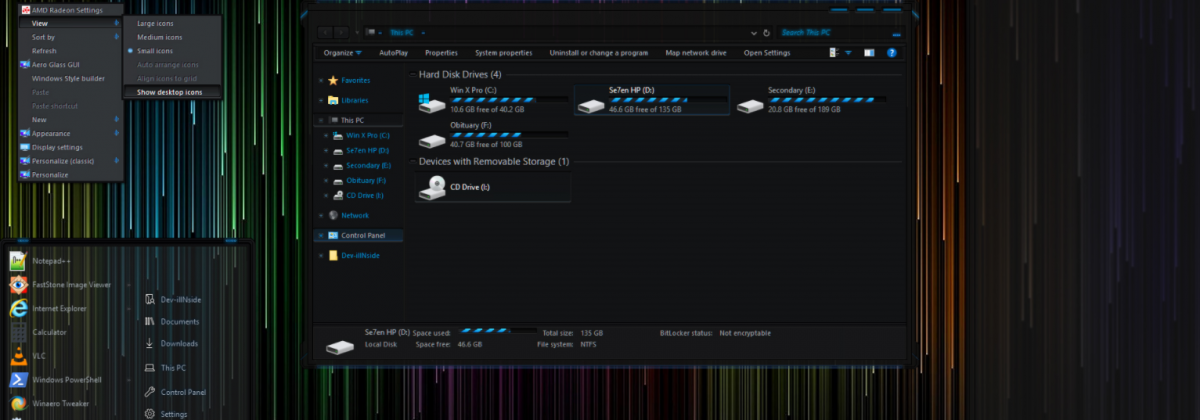Screen dimensions: 1200x420
Task: Open Dev-illNside user folder icon in start menu
Action: 150,298
